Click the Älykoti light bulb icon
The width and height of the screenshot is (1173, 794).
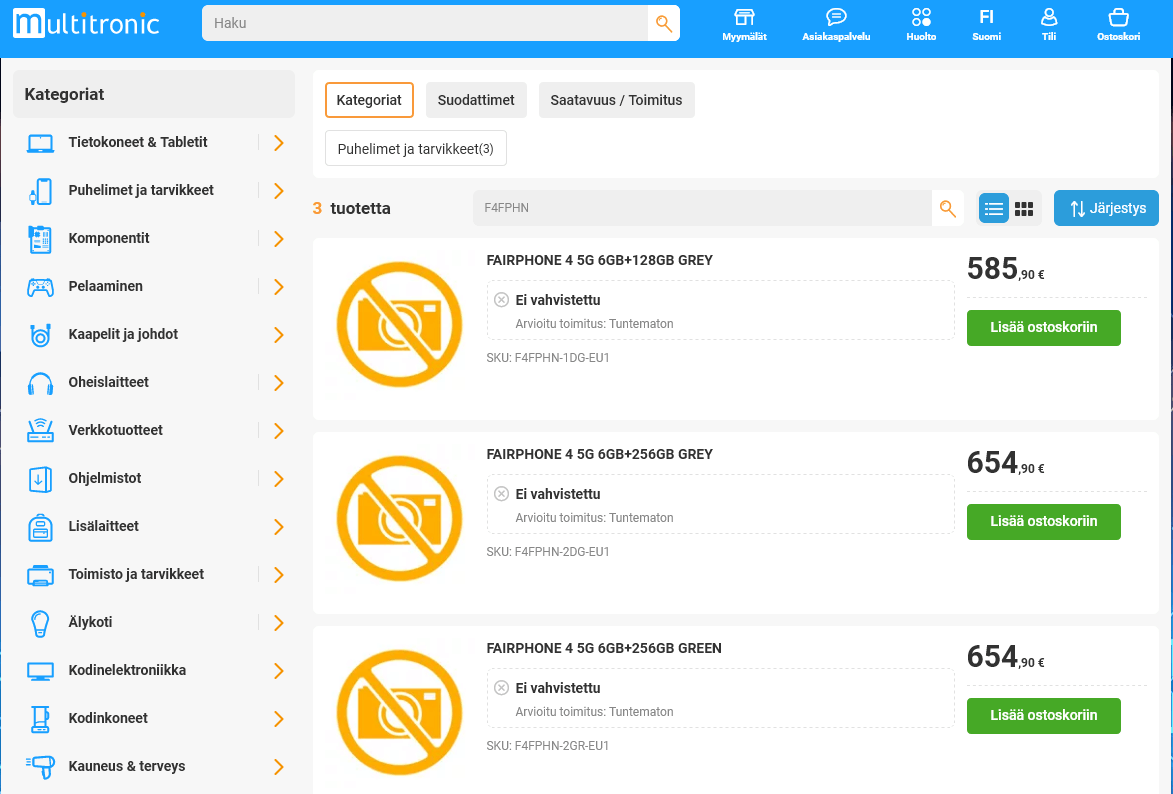(x=40, y=623)
